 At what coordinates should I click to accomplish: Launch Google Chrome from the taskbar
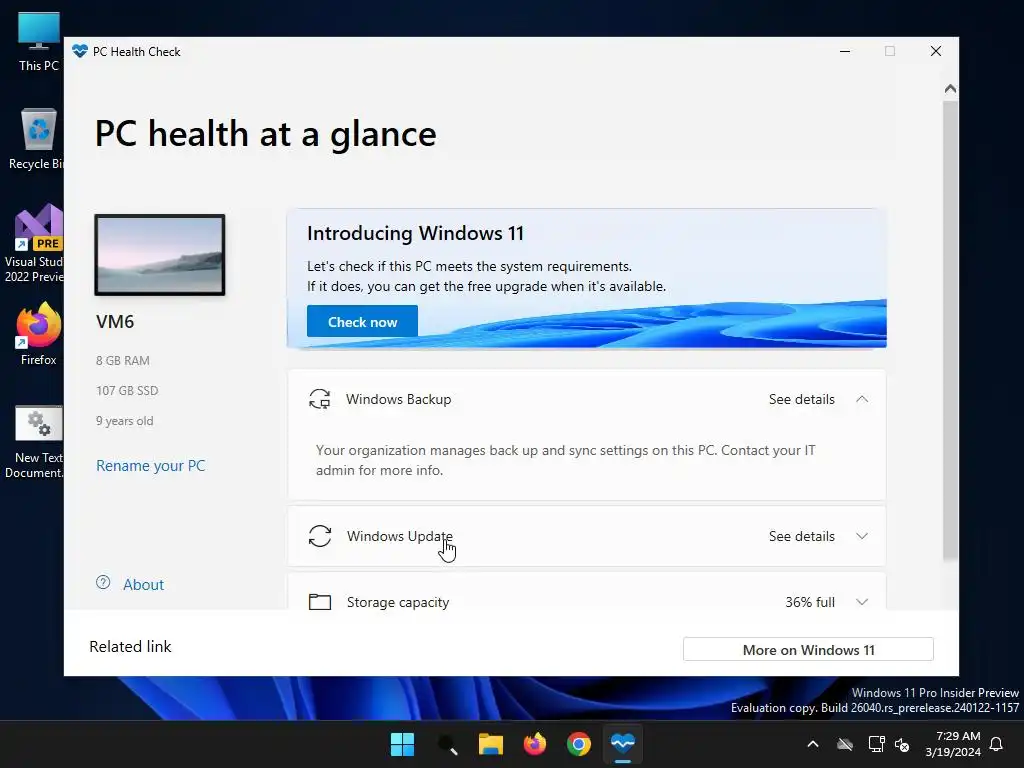(579, 744)
